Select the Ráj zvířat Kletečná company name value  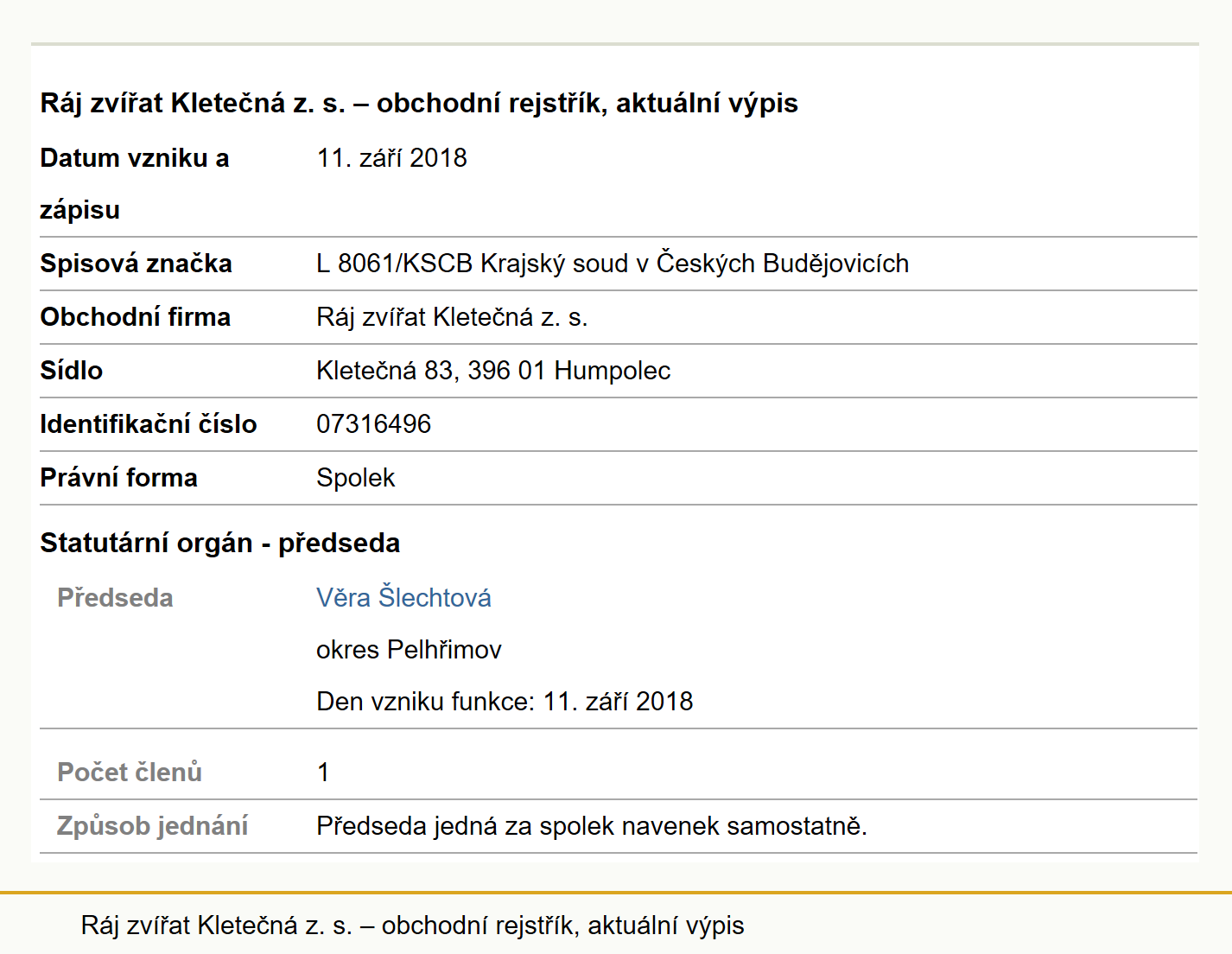tap(452, 317)
